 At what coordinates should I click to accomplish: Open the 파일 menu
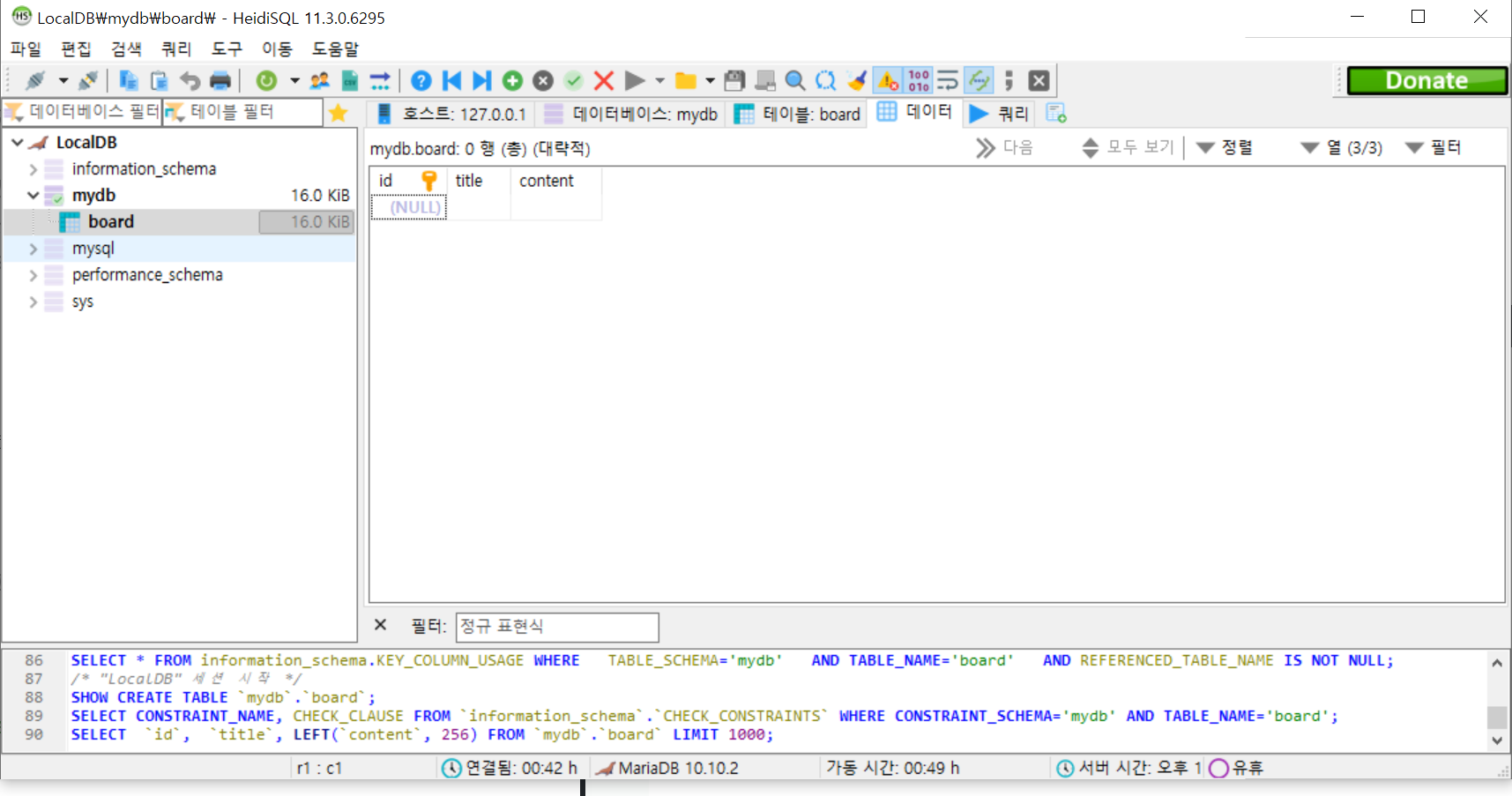pyautogui.click(x=26, y=48)
